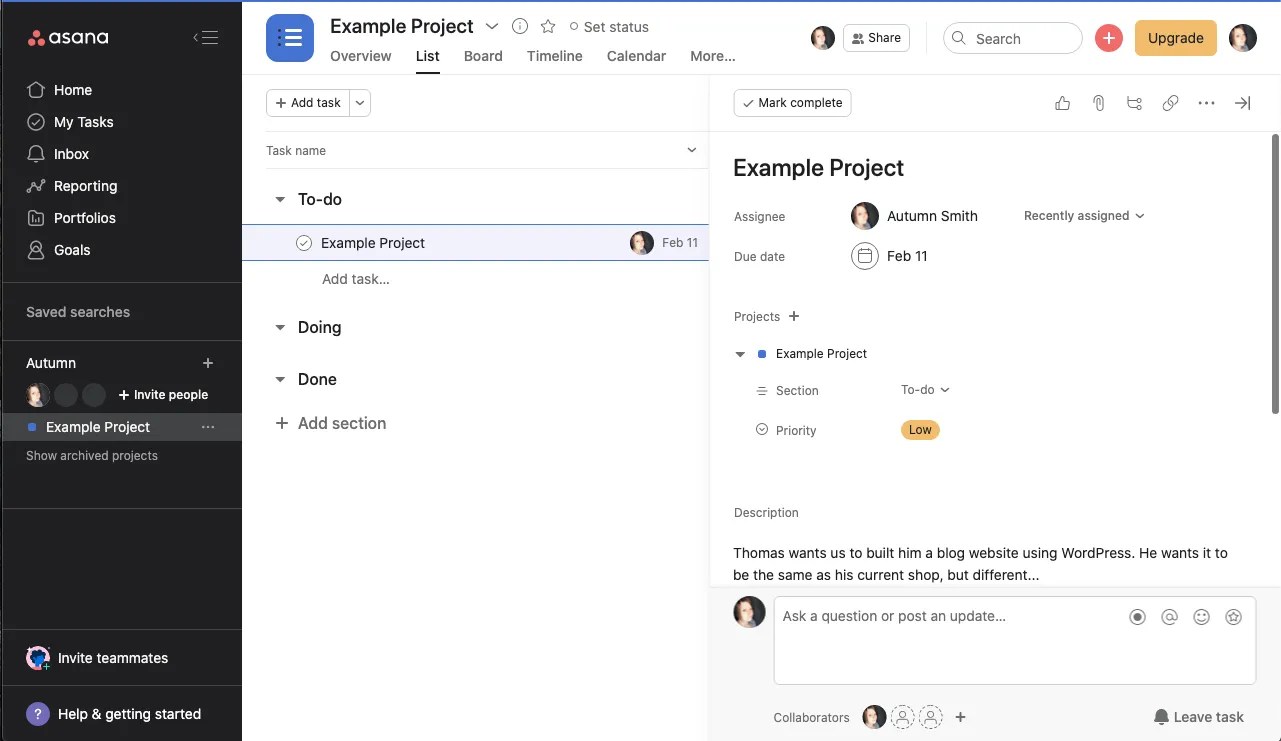Click the Upgrade button

point(1175,37)
